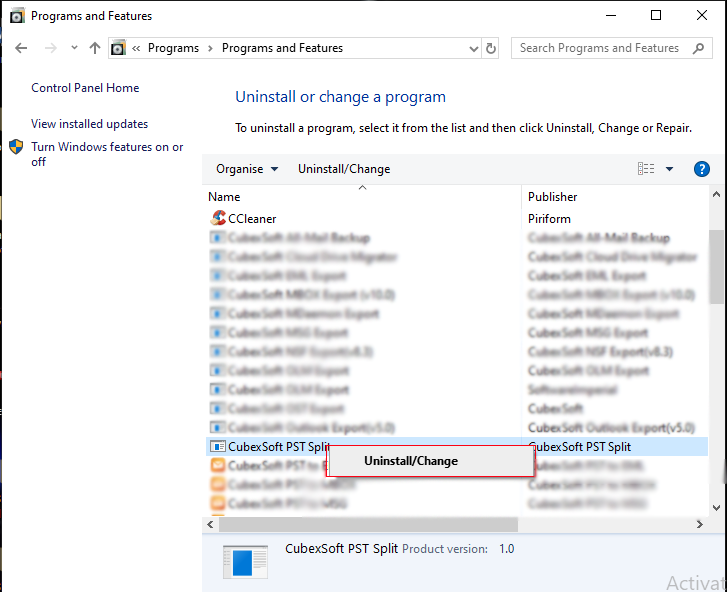Click CubexSoft PST Split row icon
Image resolution: width=727 pixels, height=592 pixels.
(217, 446)
